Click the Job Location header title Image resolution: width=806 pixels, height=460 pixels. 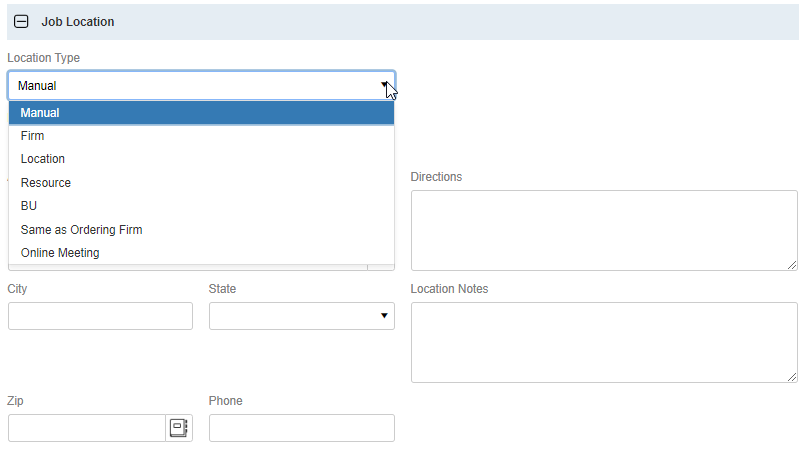[78, 21]
